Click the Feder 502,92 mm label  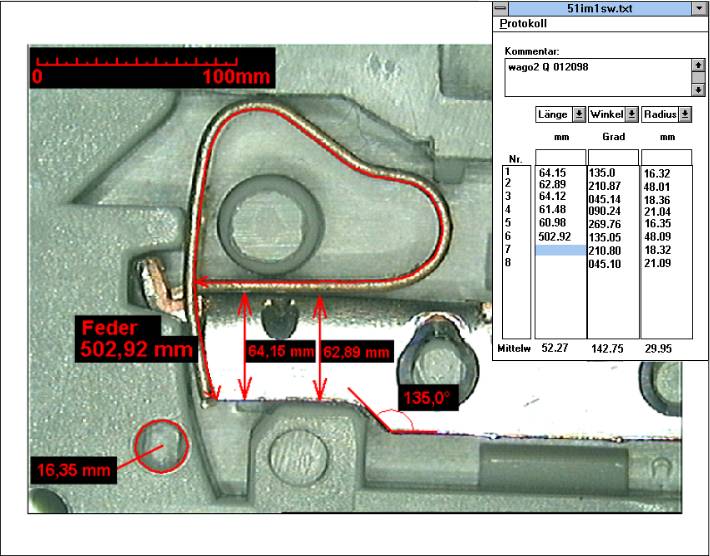(136, 339)
